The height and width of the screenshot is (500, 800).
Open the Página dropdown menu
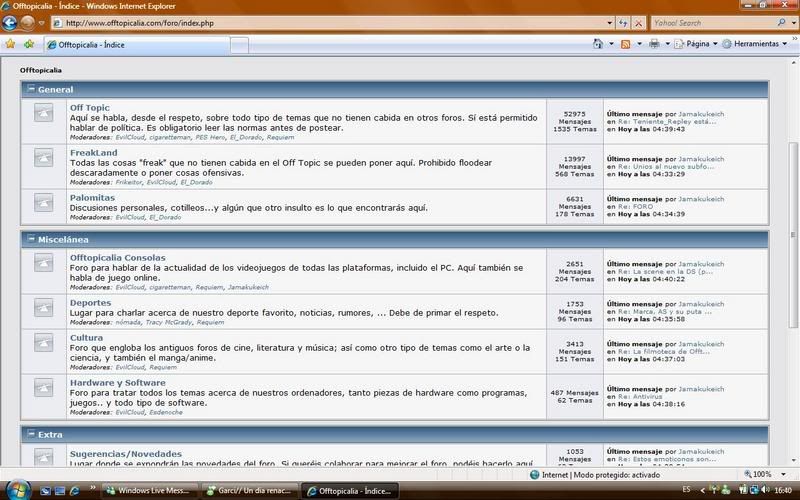(696, 44)
